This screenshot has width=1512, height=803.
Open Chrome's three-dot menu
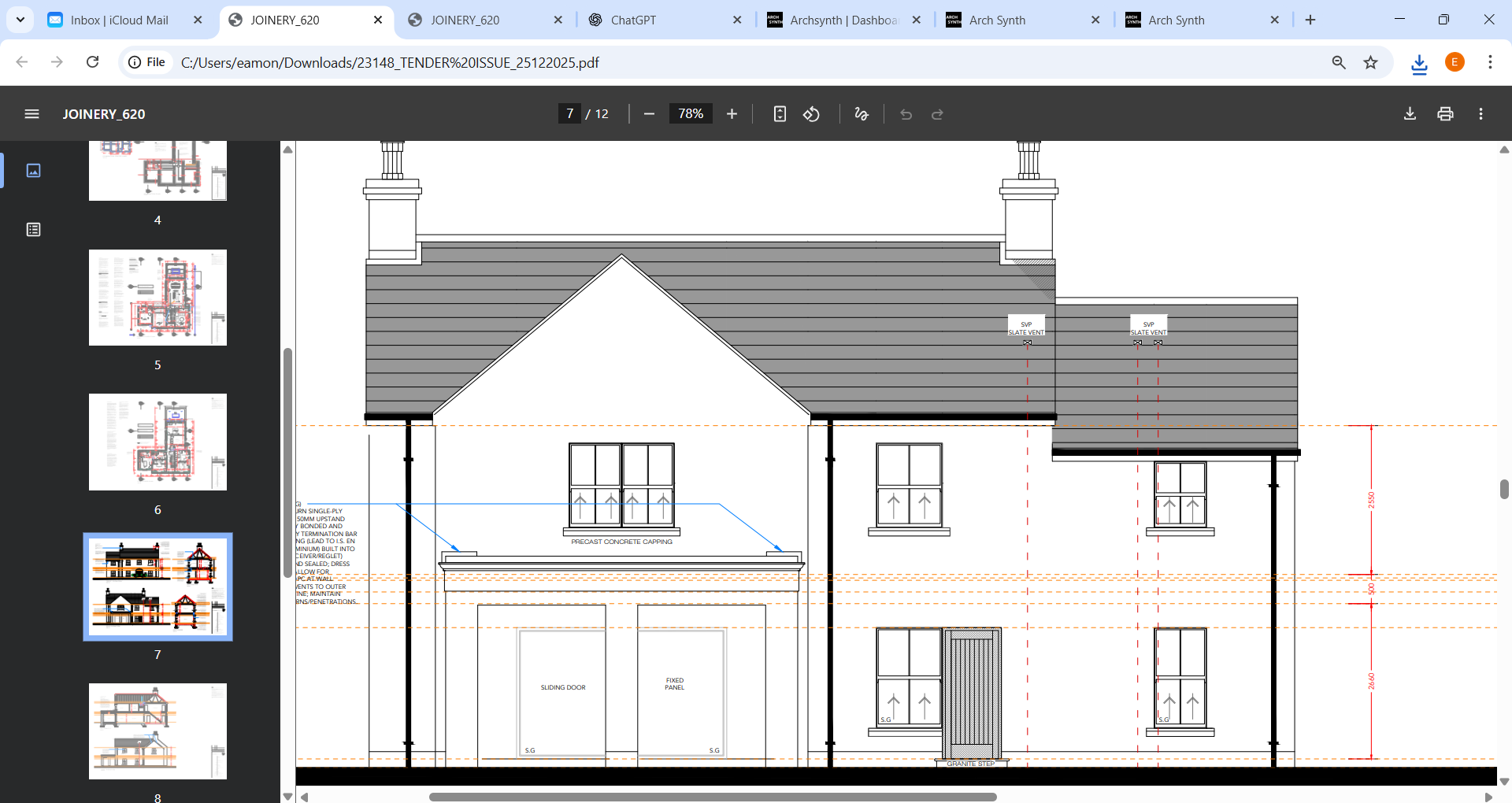pyautogui.click(x=1490, y=62)
